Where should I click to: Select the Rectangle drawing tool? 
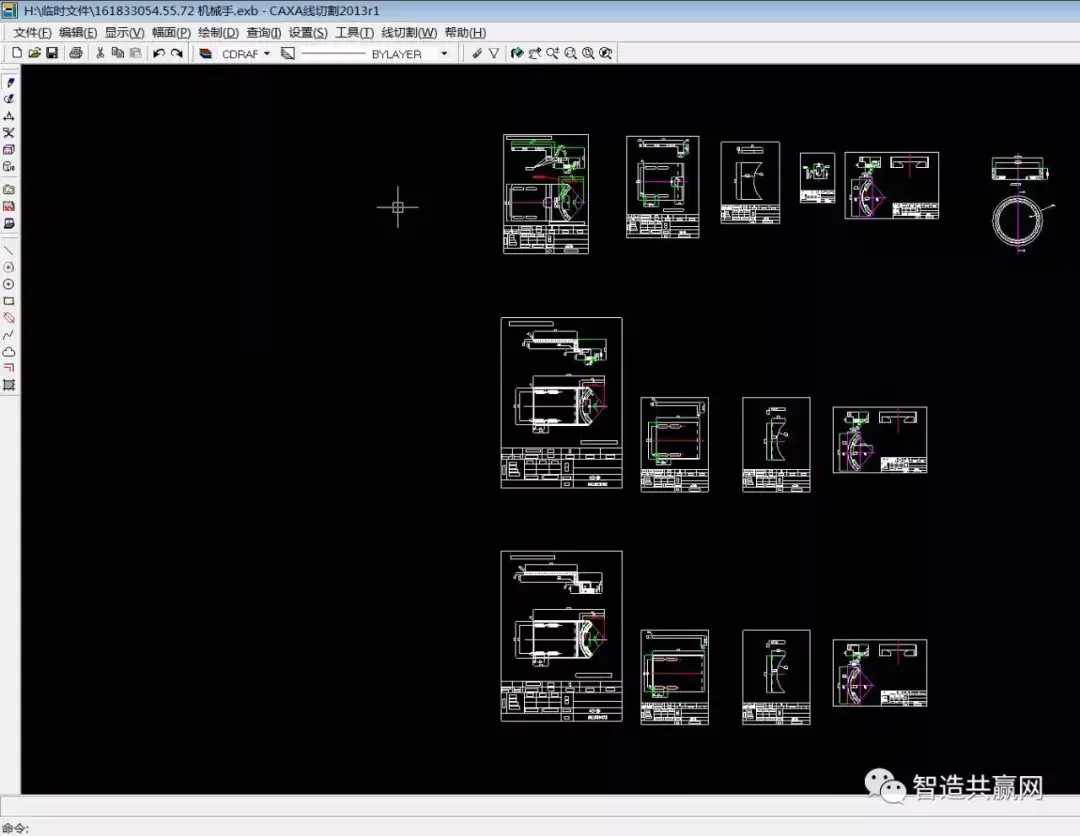(9, 301)
